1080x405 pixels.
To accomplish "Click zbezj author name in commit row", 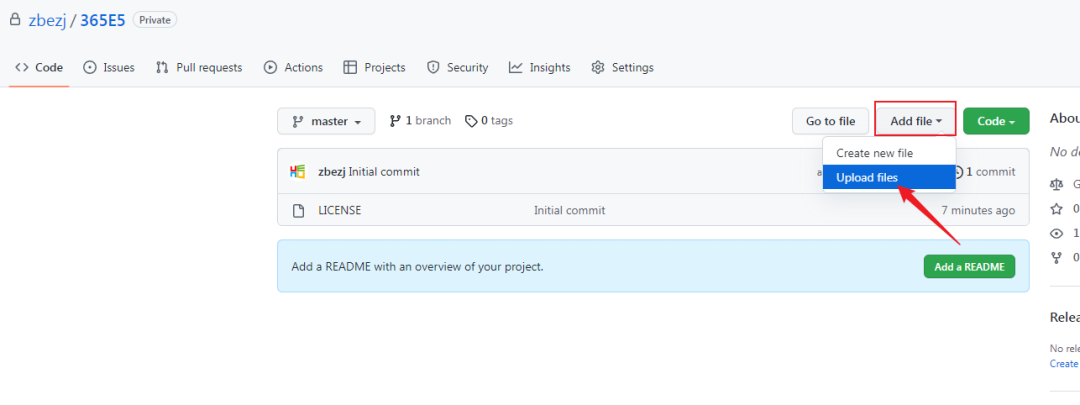I will pyautogui.click(x=331, y=172).
